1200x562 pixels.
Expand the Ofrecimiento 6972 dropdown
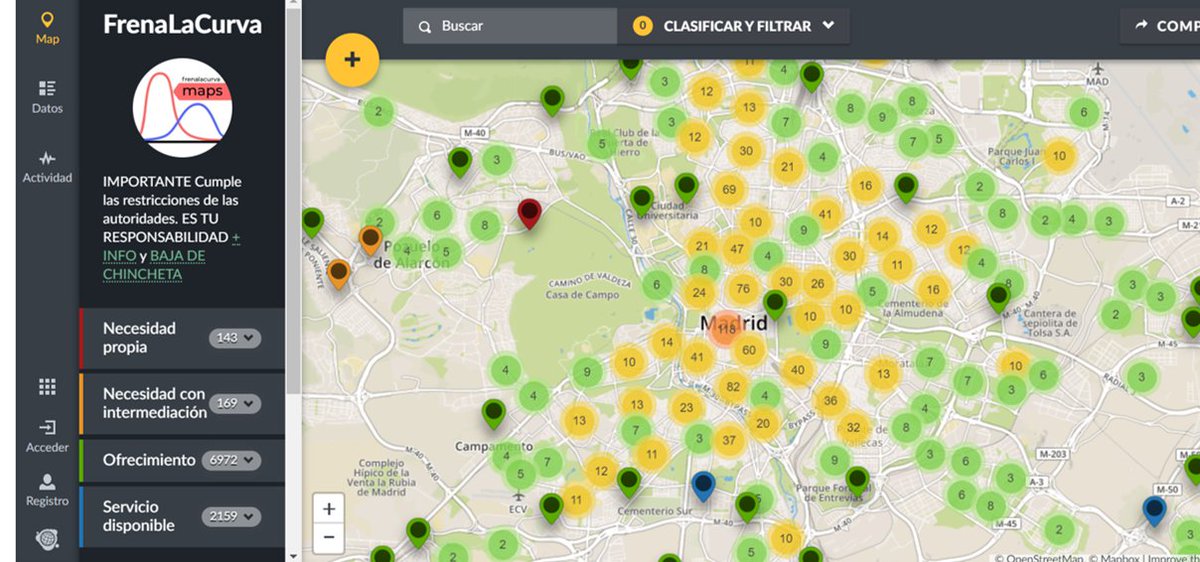pyautogui.click(x=231, y=461)
